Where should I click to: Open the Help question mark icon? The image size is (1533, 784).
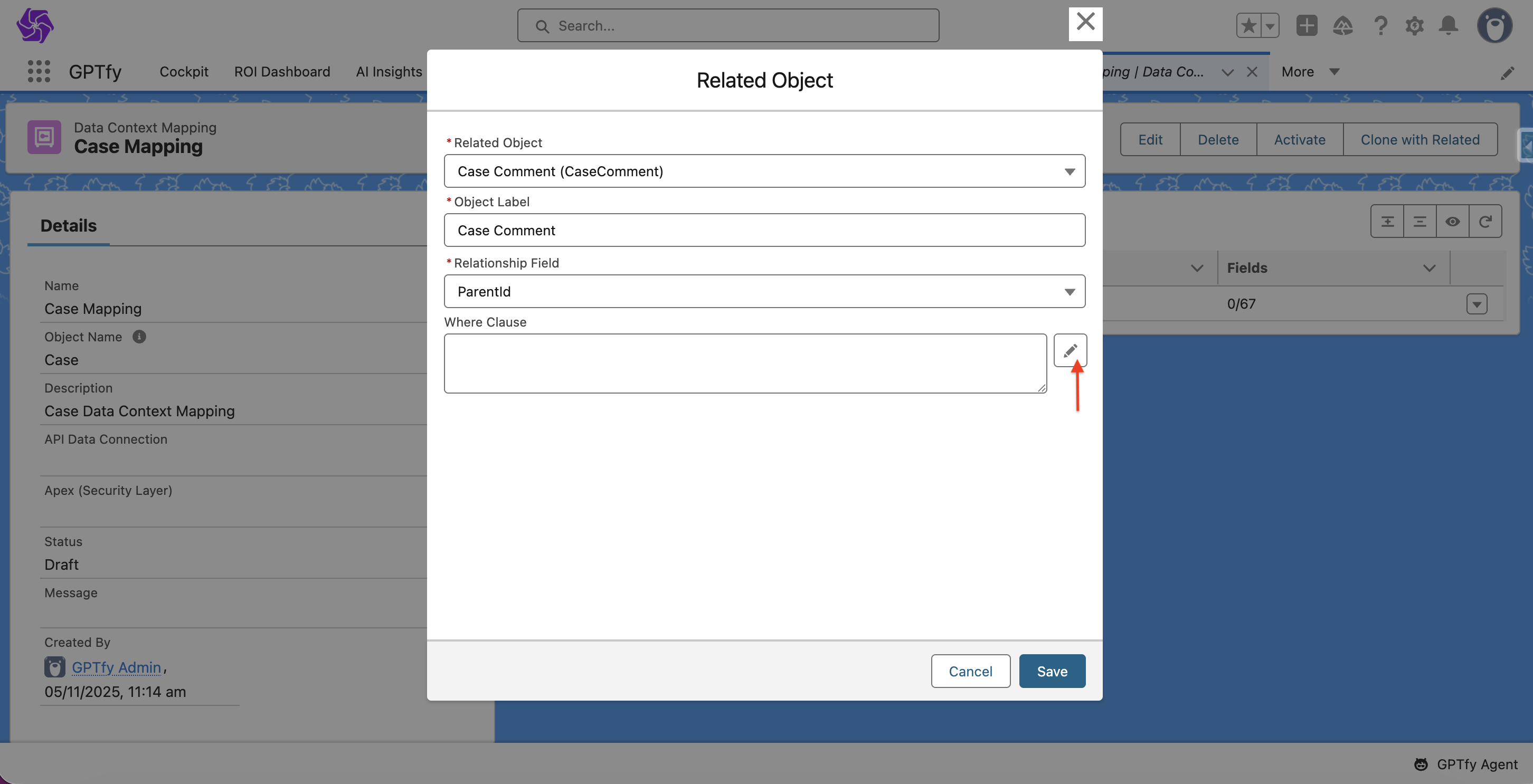point(1380,25)
